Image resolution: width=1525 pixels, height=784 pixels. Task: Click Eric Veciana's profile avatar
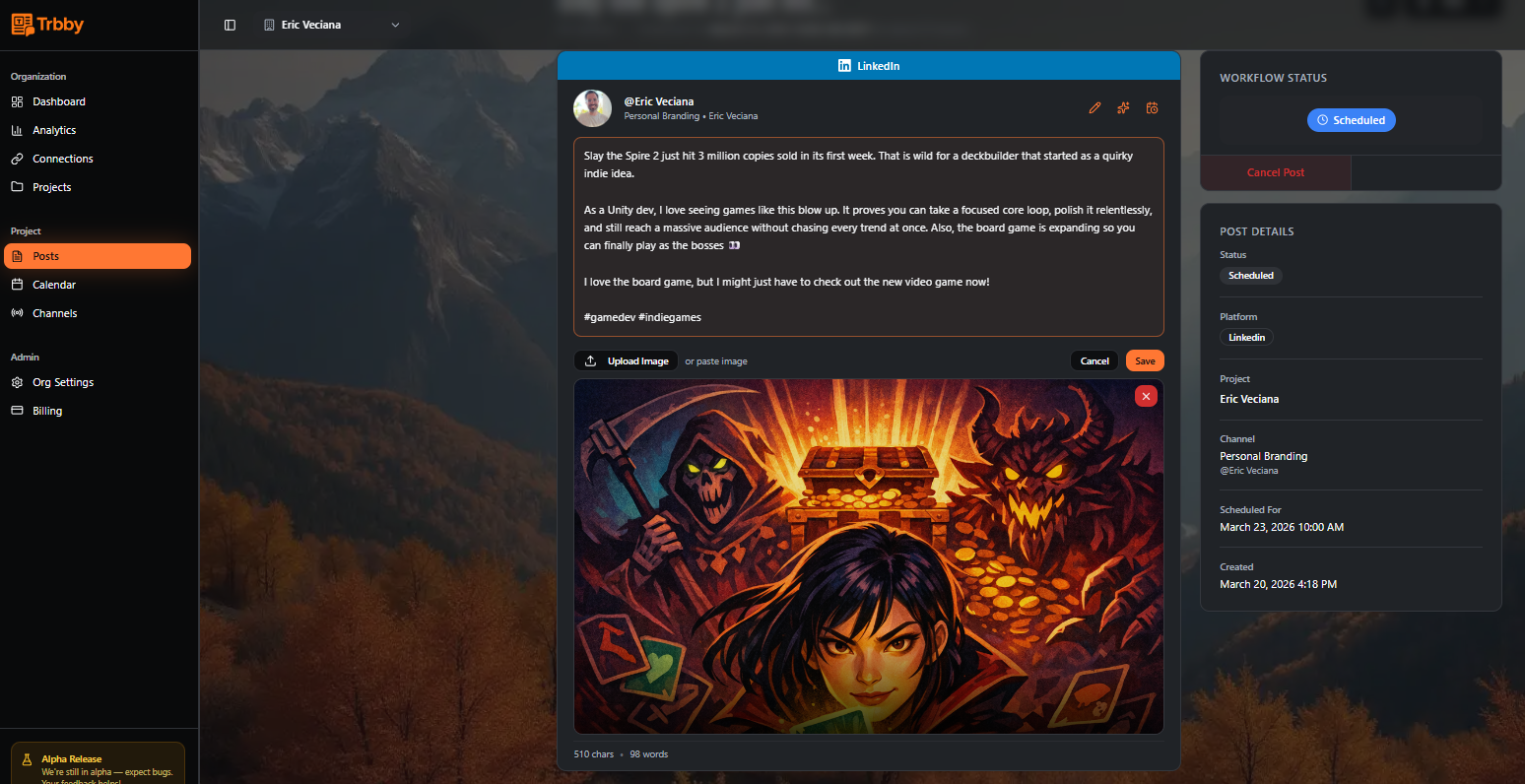593,108
